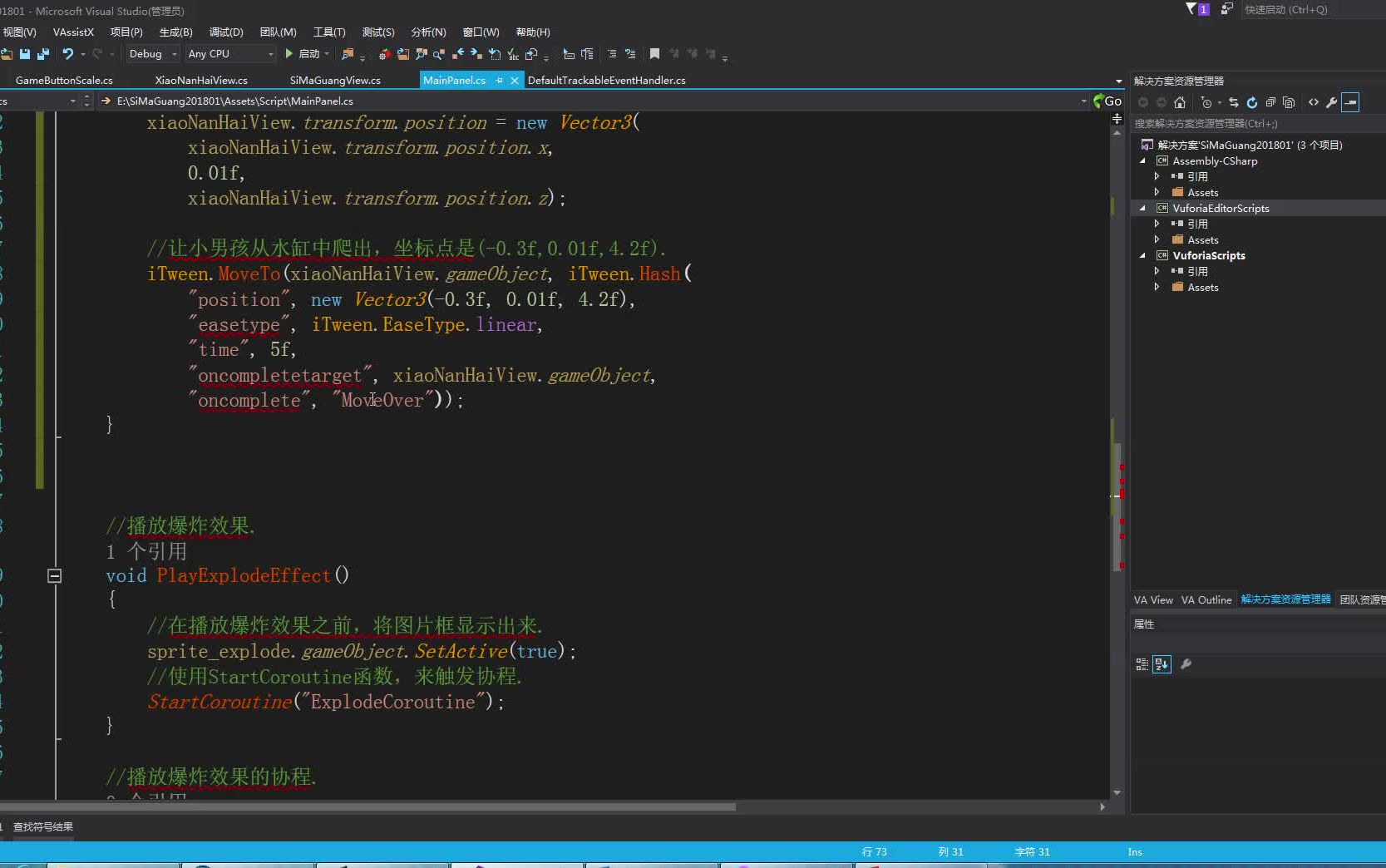The image size is (1386, 868).
Task: Toggle bookmark on the current line
Action: (655, 54)
